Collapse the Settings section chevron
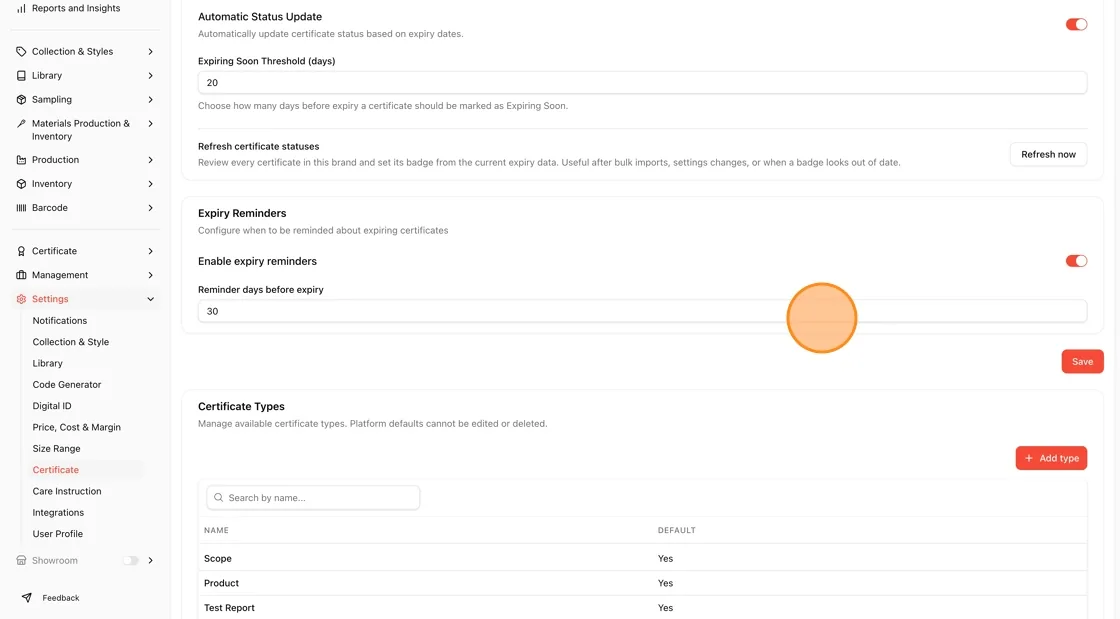Viewport: 1120px width, 619px height. [150, 299]
